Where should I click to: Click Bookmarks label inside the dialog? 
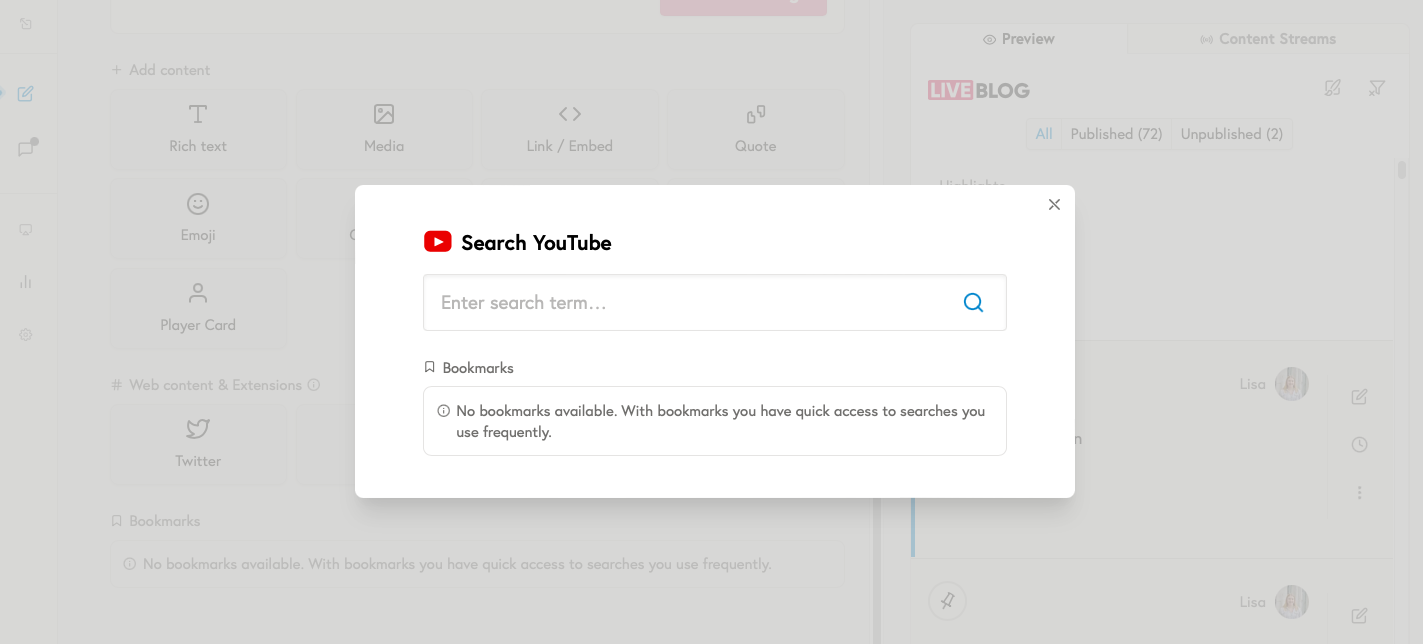point(469,368)
